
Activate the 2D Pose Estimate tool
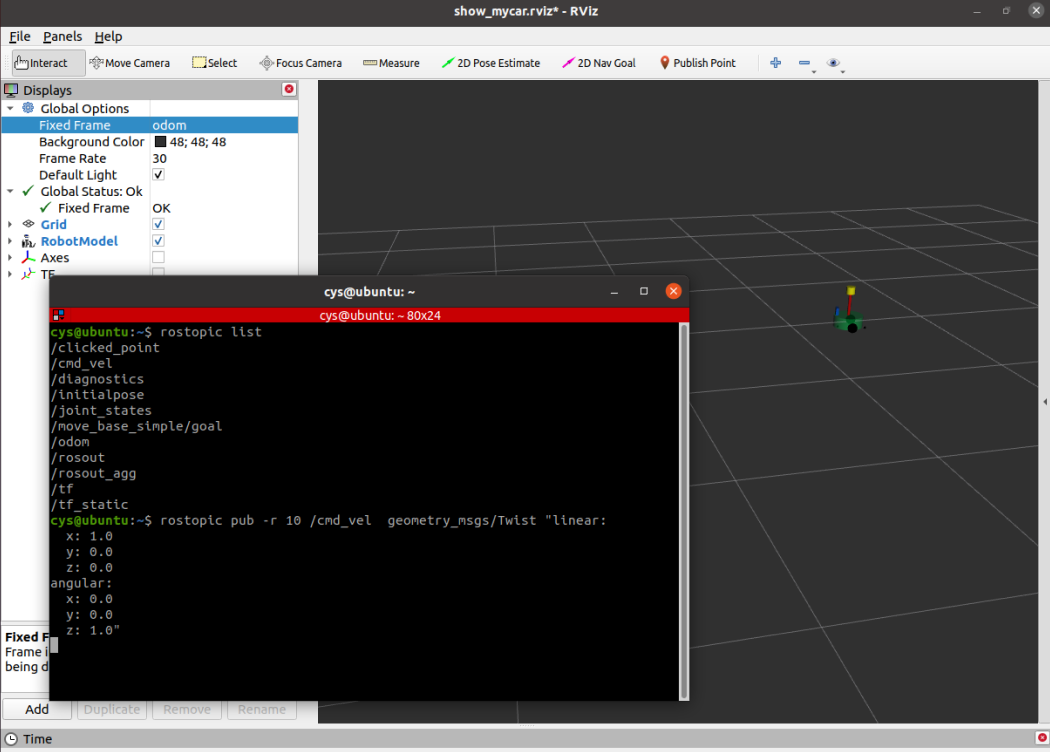(x=490, y=63)
